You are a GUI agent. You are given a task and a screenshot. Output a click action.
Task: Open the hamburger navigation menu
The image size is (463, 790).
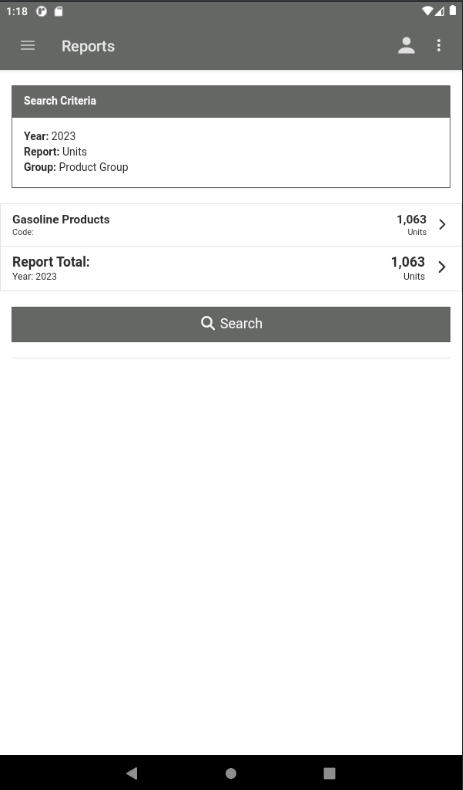click(28, 46)
